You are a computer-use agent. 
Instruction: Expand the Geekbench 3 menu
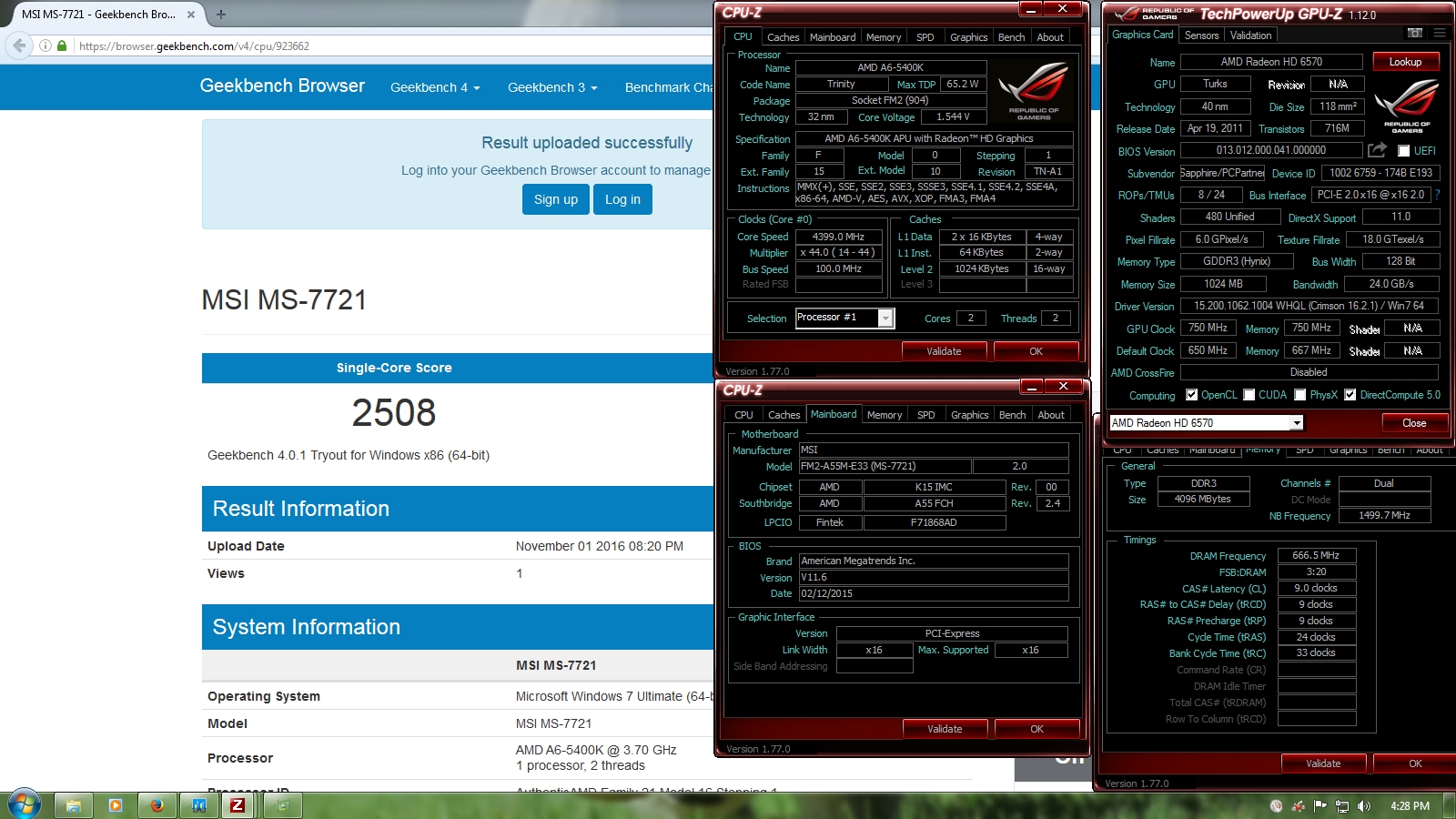tap(552, 87)
